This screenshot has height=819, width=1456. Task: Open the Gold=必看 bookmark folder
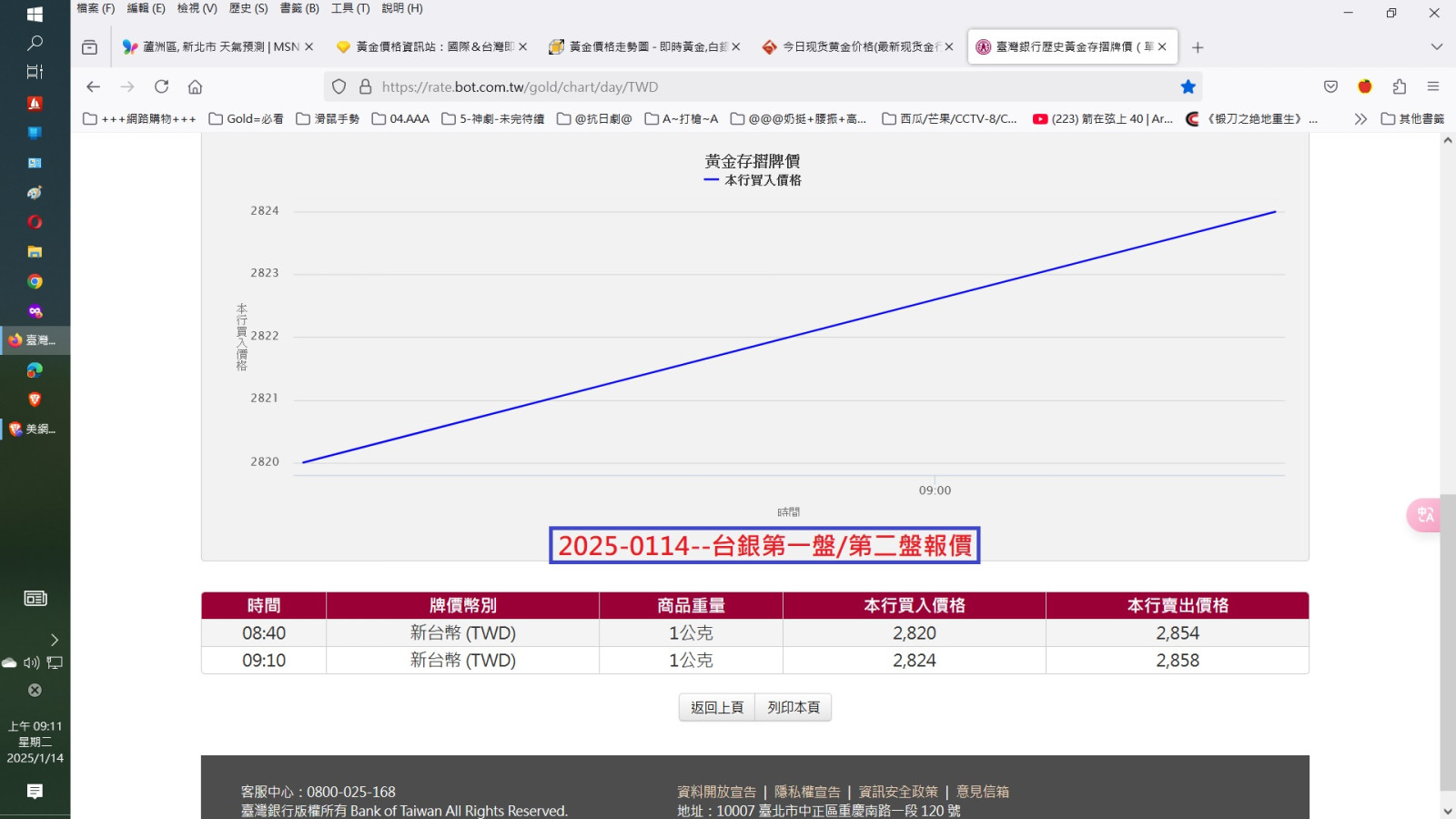click(x=246, y=119)
